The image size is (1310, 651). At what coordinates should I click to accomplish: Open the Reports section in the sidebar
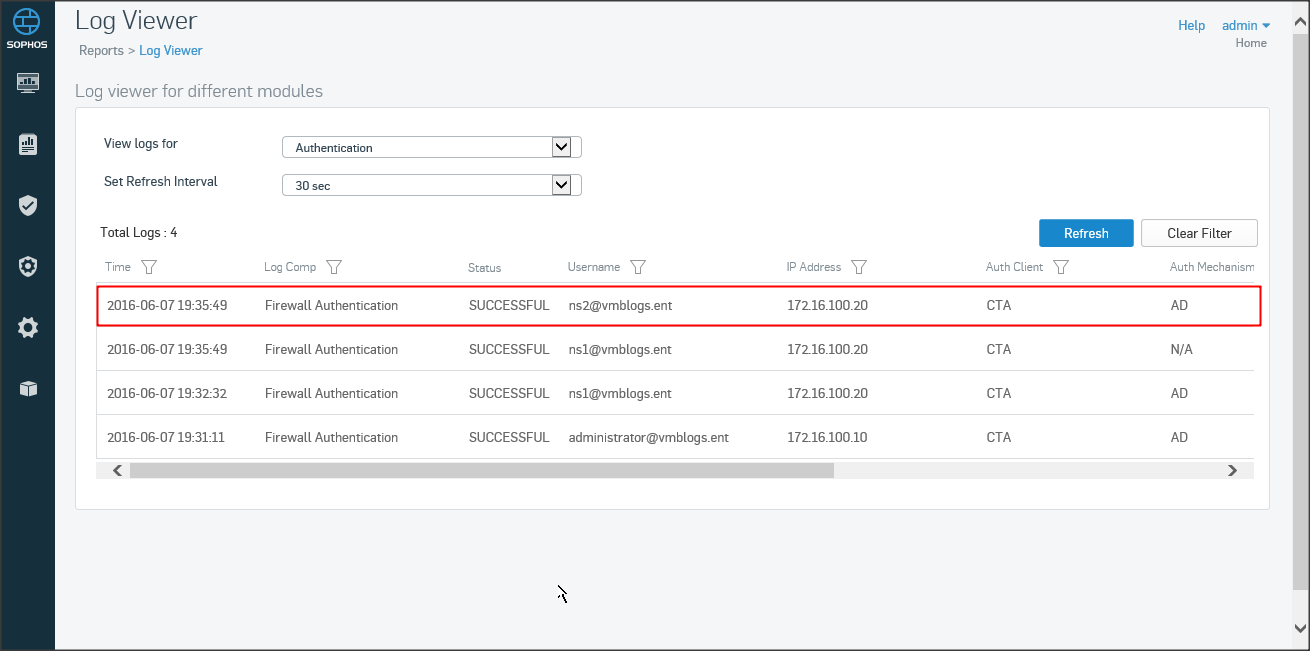[28, 144]
